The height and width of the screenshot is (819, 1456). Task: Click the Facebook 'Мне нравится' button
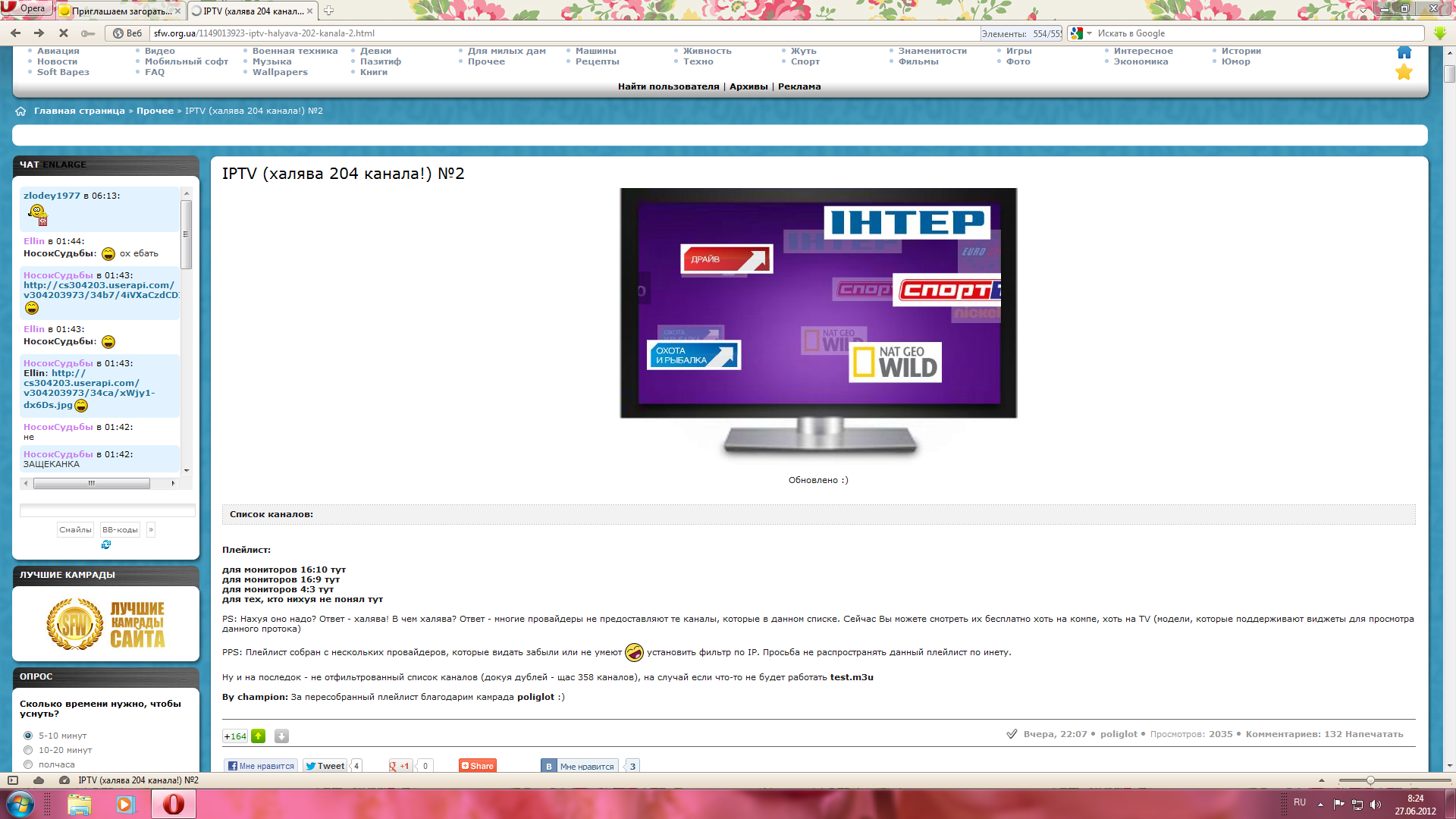261,766
